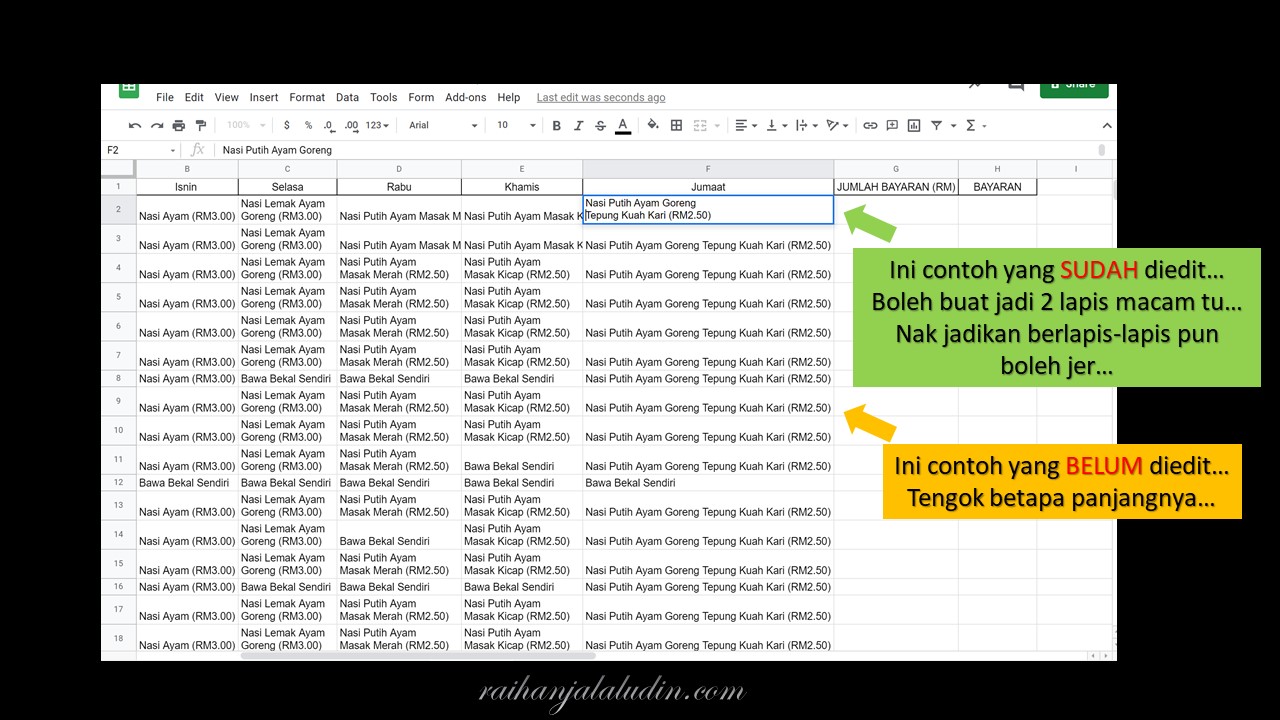Click the merge cells icon
1280x720 pixels.
click(700, 126)
